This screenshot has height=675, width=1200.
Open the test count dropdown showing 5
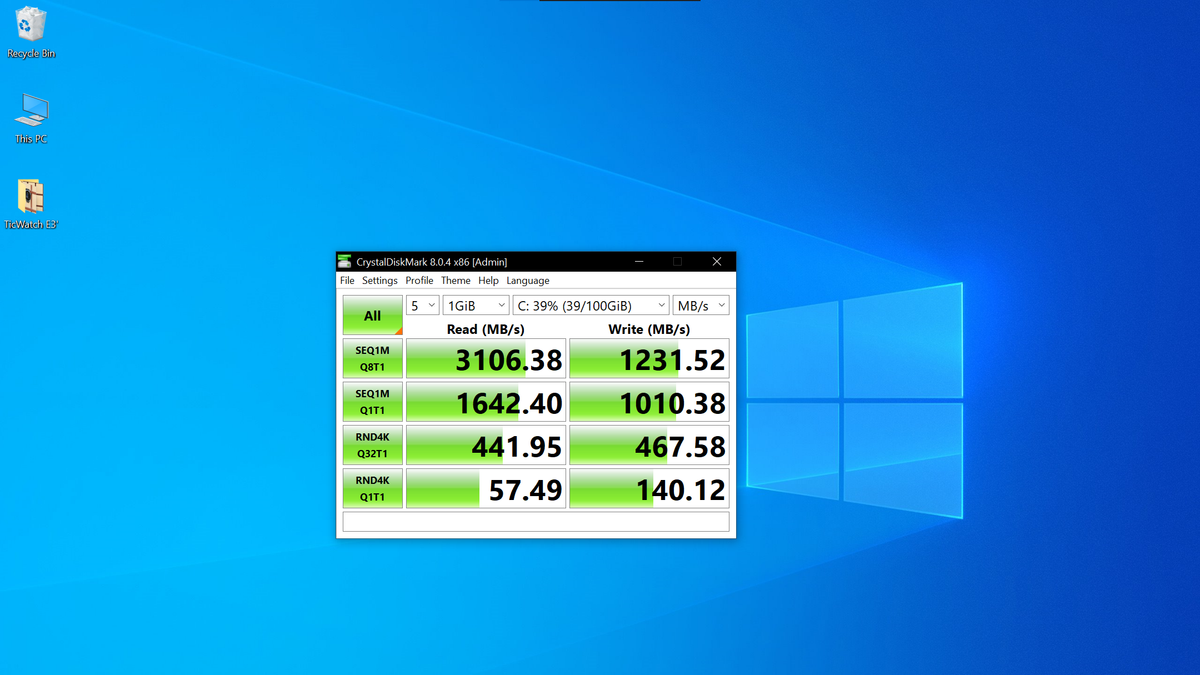tap(423, 306)
